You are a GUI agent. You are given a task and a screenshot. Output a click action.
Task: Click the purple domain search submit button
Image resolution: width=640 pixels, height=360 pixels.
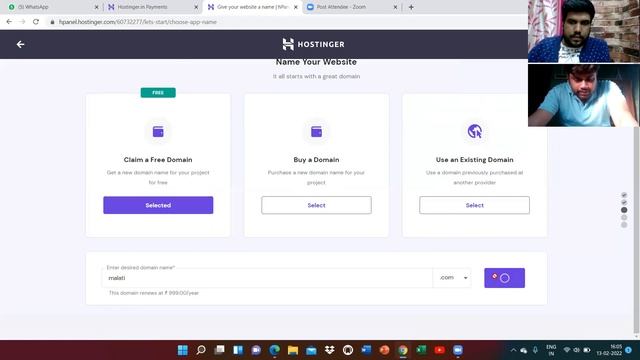[x=504, y=278]
